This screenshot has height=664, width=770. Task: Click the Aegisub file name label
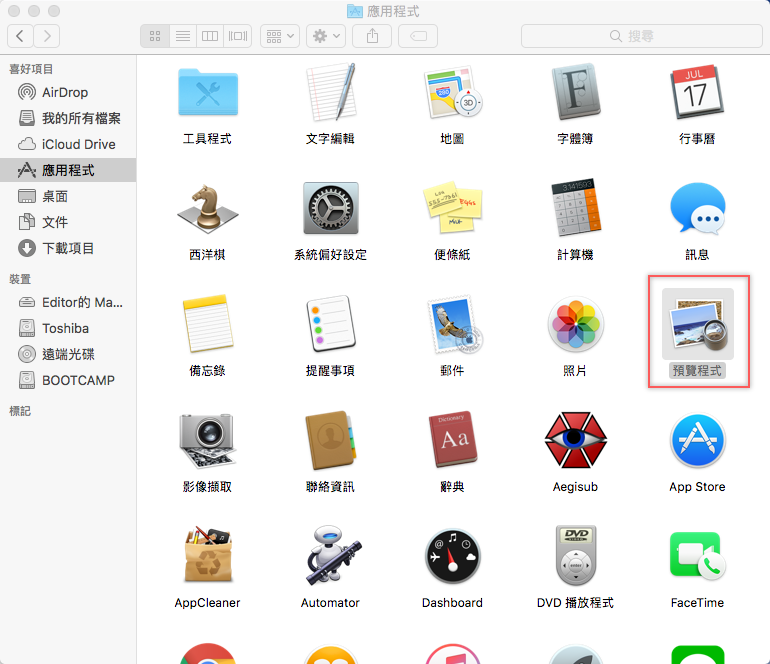pyautogui.click(x=576, y=487)
